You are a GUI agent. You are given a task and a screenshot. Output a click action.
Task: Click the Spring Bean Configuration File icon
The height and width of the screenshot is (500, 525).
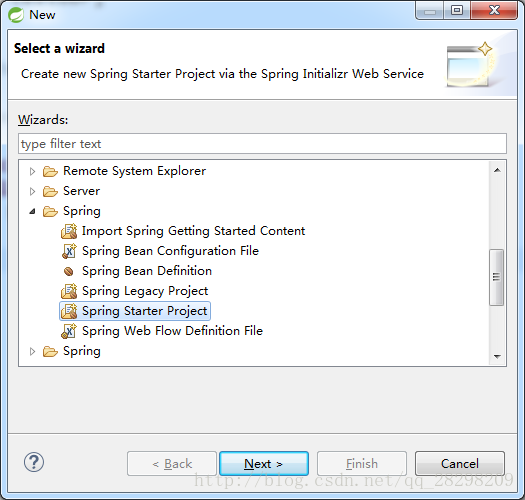point(69,251)
